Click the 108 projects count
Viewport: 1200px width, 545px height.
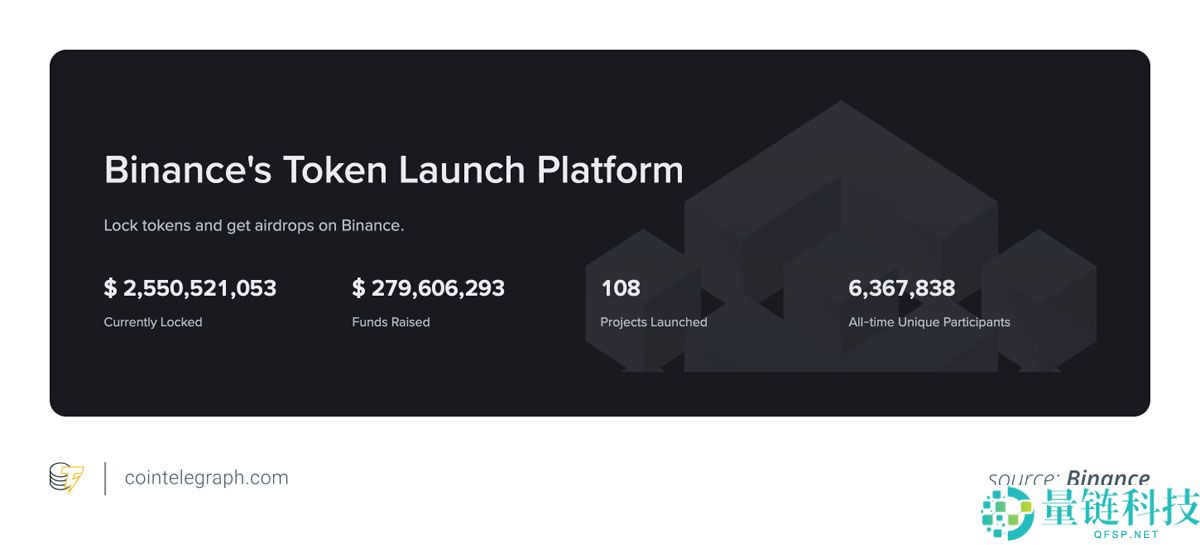[x=620, y=289]
